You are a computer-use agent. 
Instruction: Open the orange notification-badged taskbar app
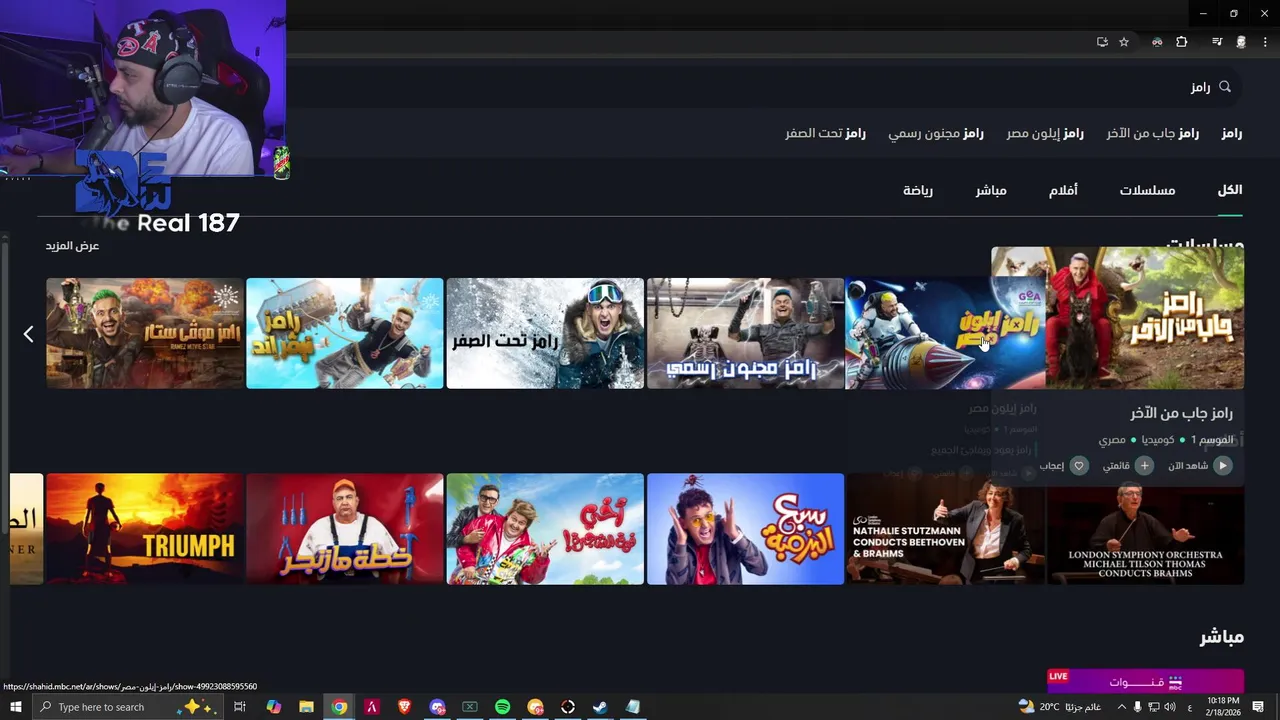[x=535, y=707]
